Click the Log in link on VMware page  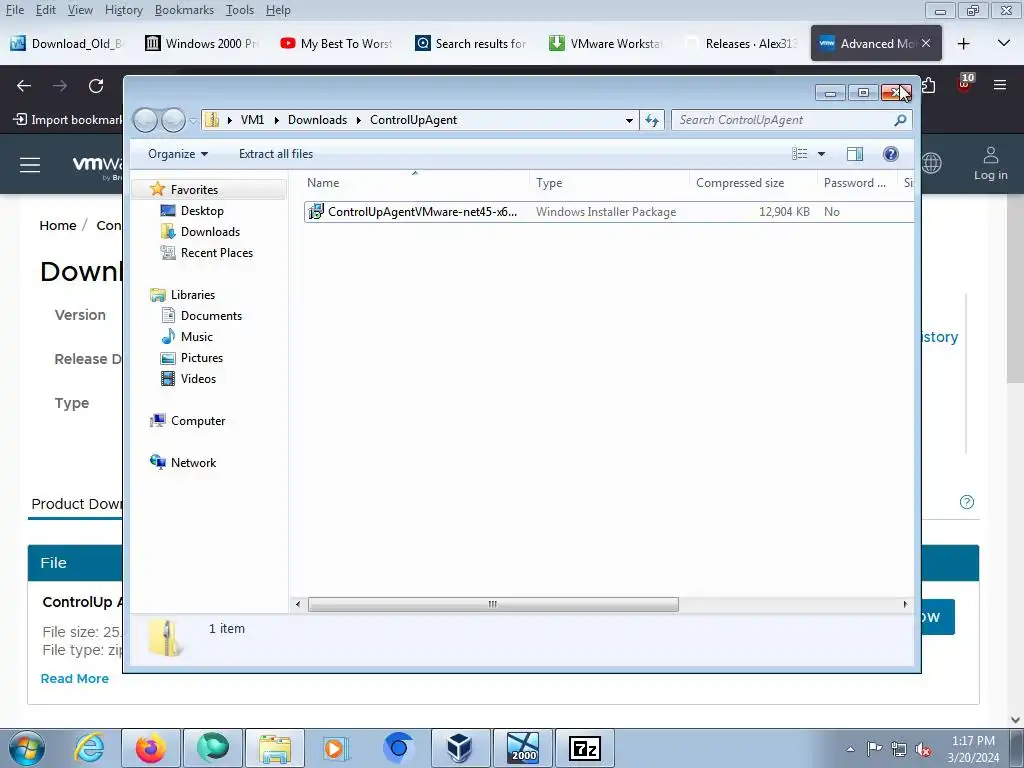[990, 163]
